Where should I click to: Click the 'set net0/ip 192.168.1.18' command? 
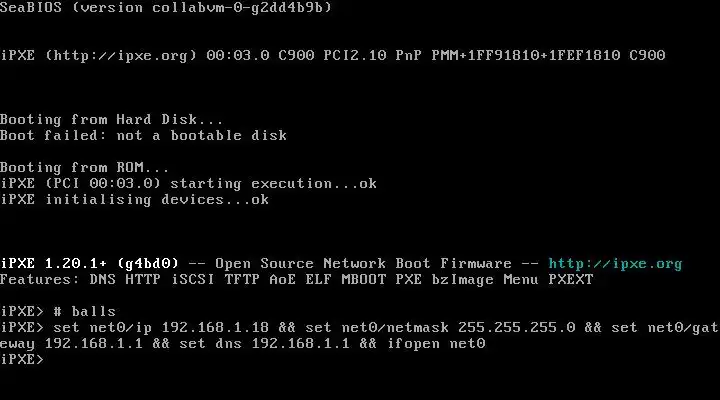[x=161, y=327]
